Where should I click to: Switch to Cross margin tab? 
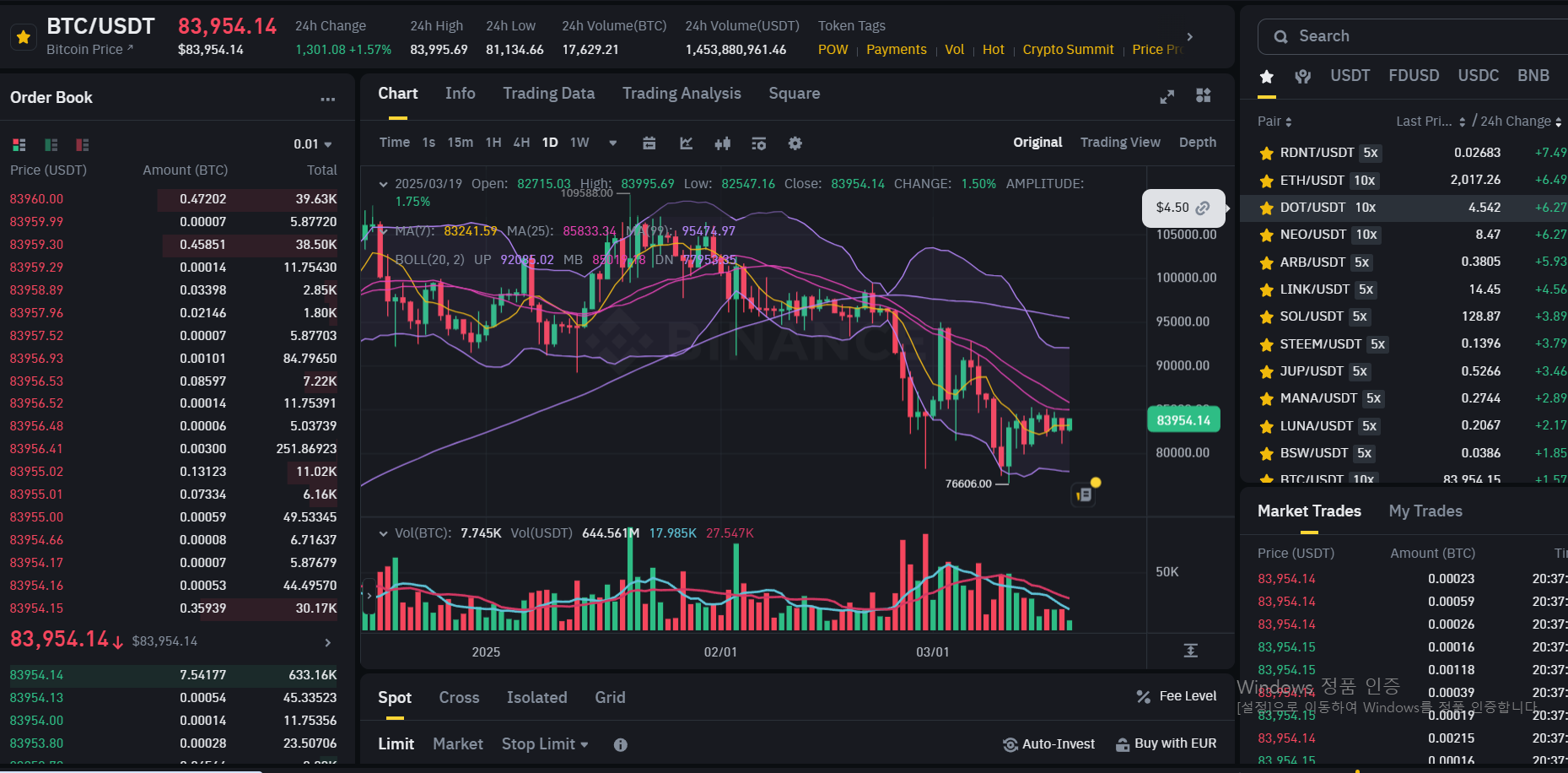pyautogui.click(x=459, y=698)
